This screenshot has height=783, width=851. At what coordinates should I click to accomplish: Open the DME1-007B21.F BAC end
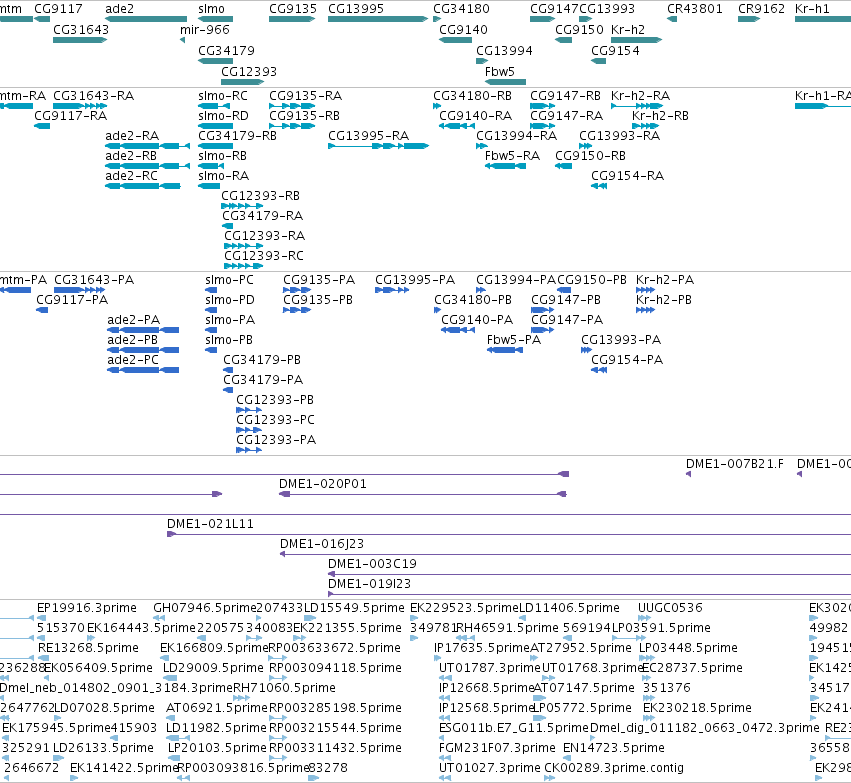[688, 474]
